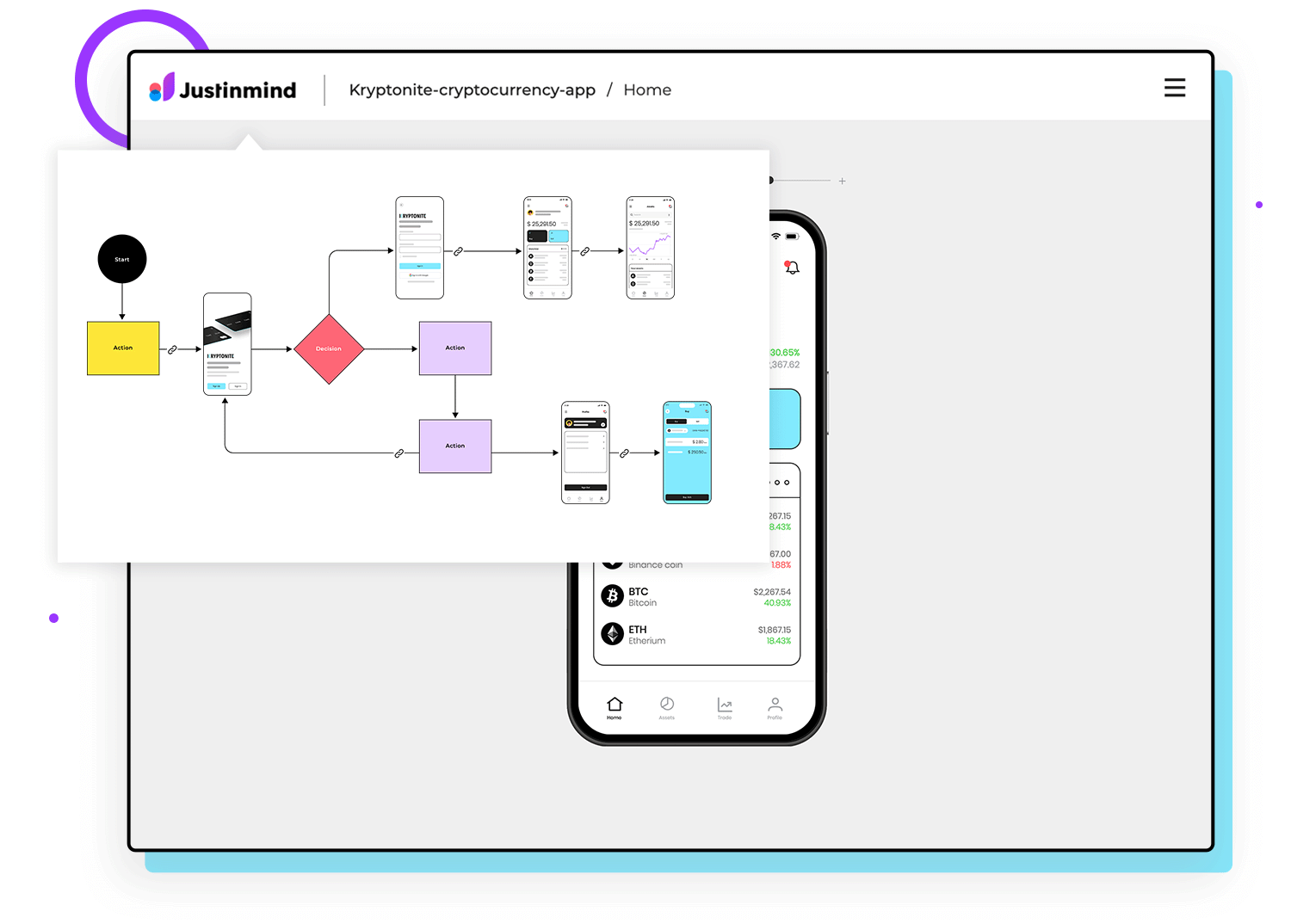Tap the Trade tab in phone
This screenshot has width=1291, height=924.
click(725, 708)
